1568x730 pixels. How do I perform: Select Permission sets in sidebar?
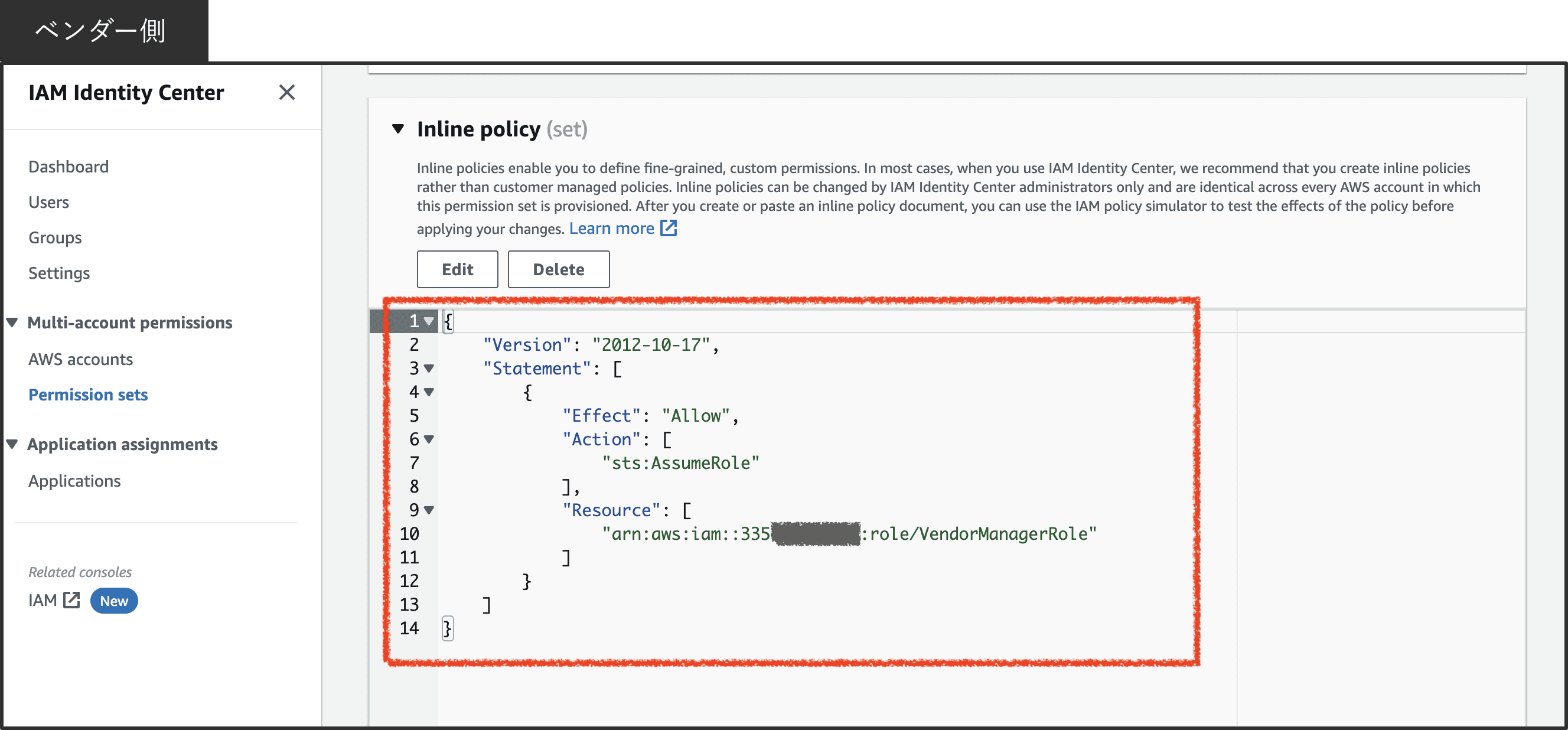tap(88, 395)
